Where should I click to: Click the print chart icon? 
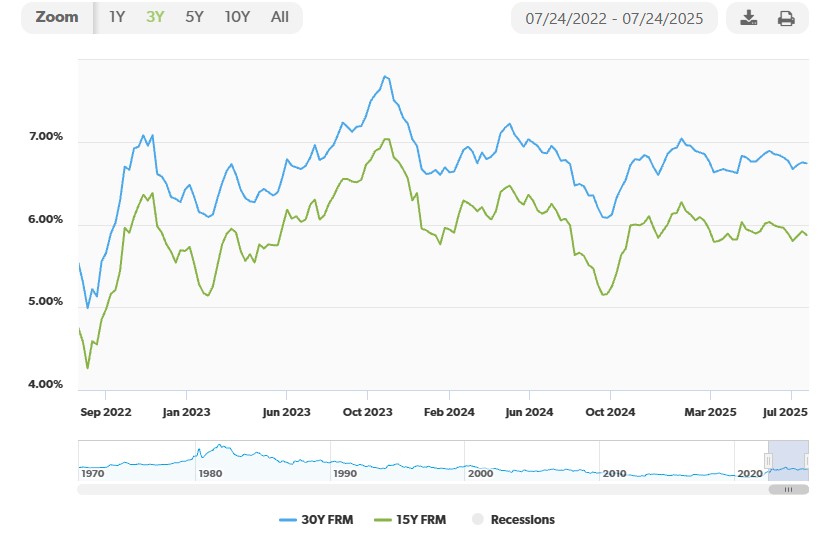coord(786,18)
